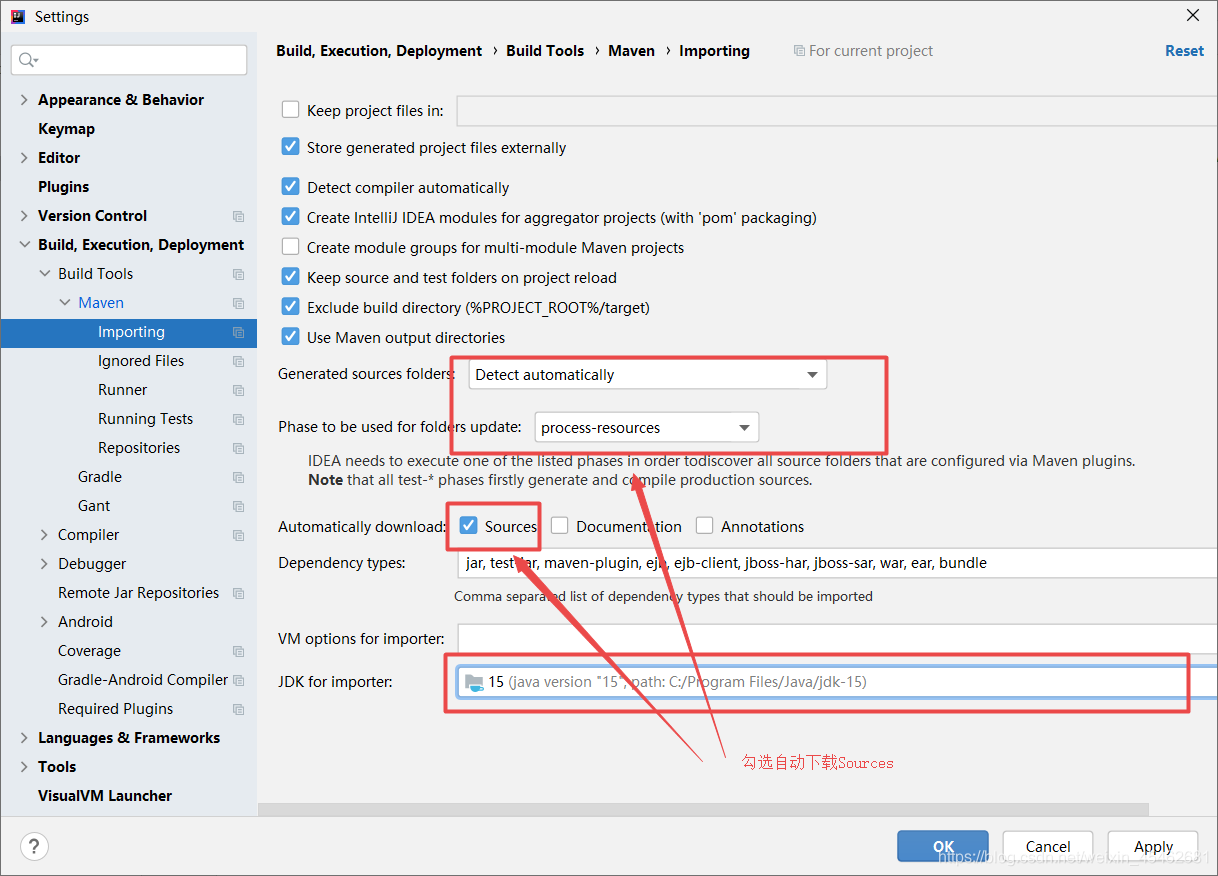1218x876 pixels.
Task: Toggle Exclude build directory checkbox
Action: (290, 307)
